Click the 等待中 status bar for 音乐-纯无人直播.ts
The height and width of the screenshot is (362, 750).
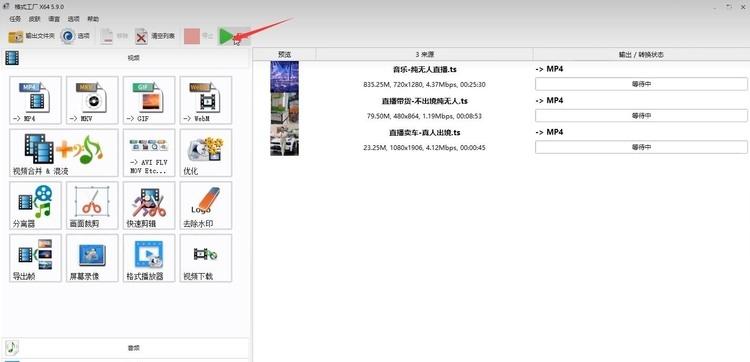[641, 84]
